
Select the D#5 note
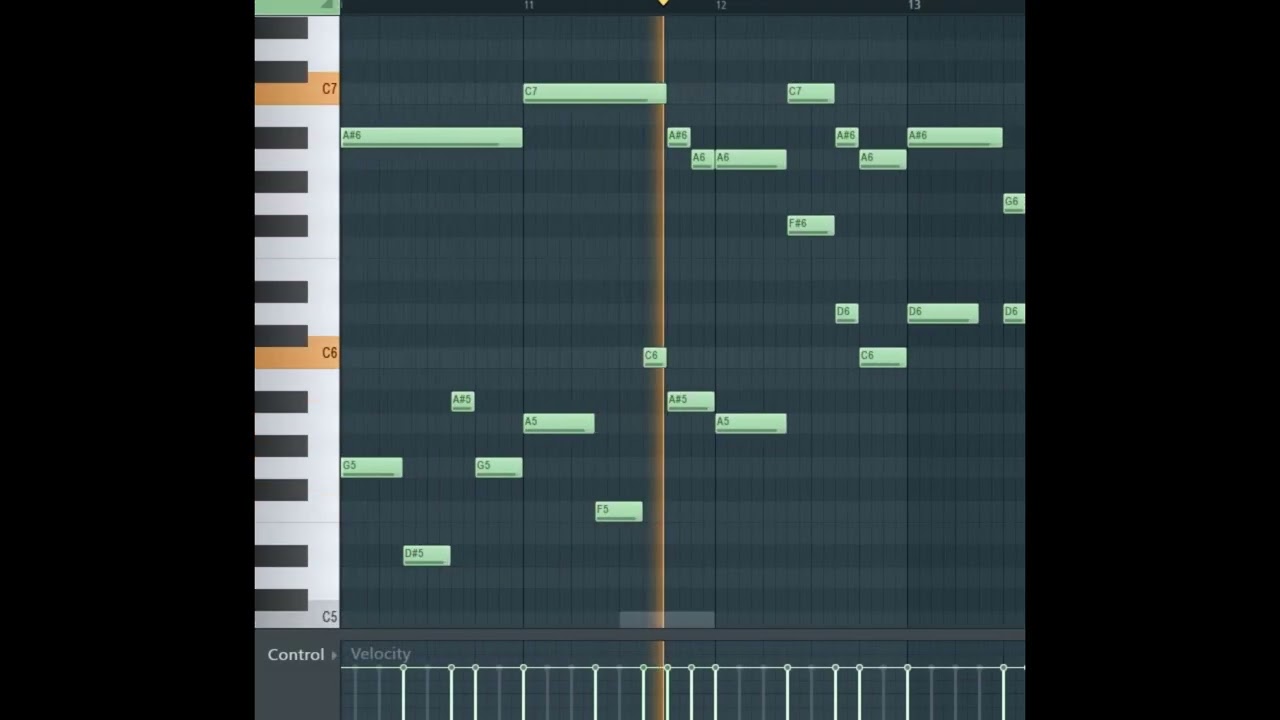[x=427, y=555]
